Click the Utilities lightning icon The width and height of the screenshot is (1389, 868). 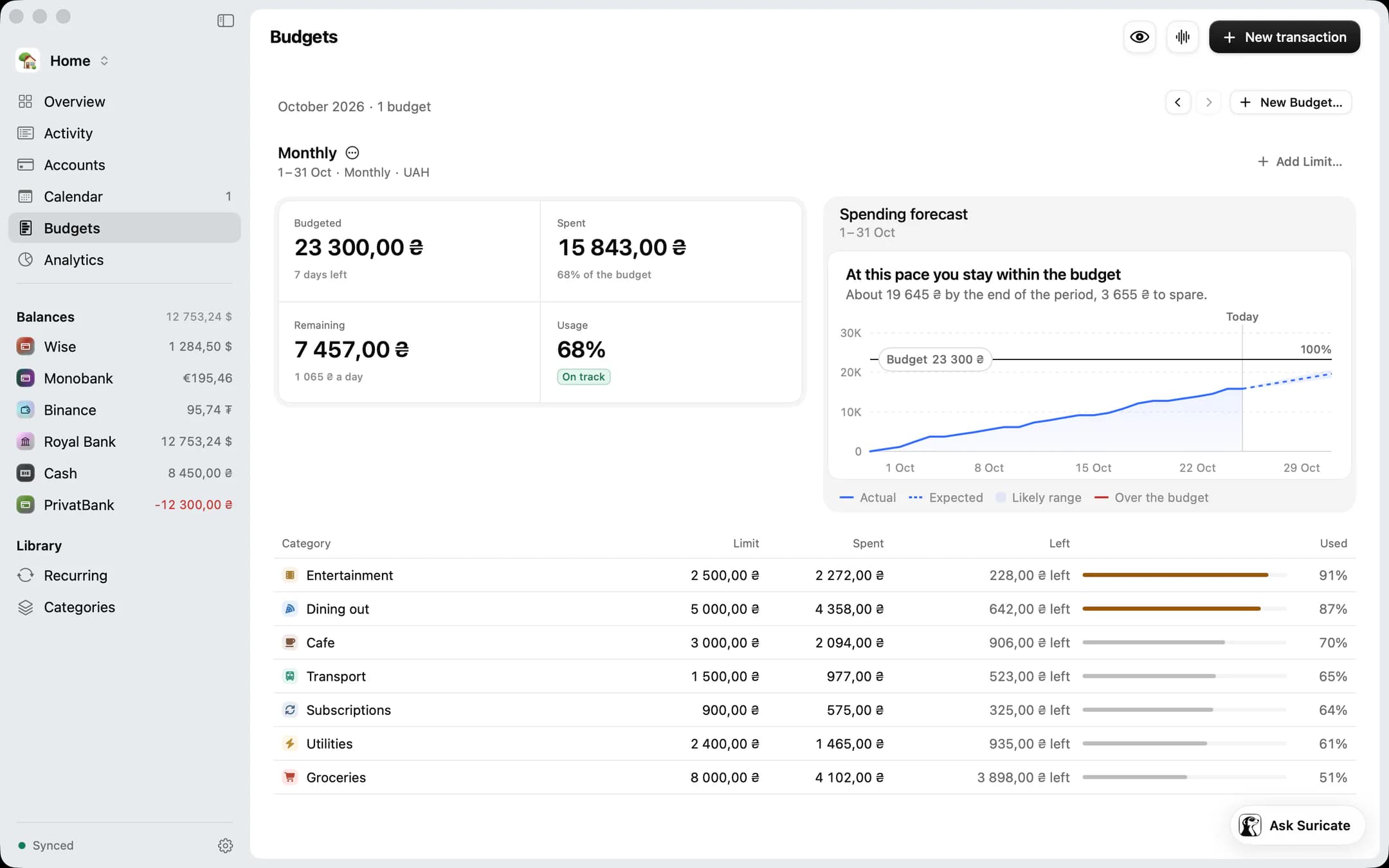click(290, 744)
